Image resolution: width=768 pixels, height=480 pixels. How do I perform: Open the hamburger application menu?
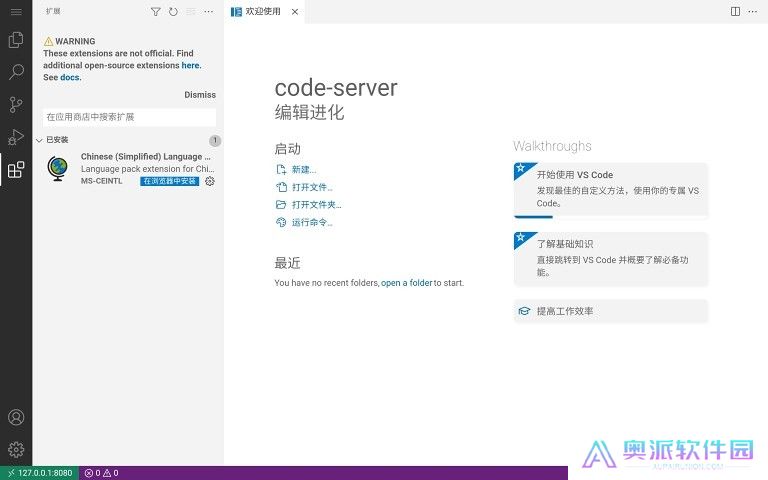(16, 12)
